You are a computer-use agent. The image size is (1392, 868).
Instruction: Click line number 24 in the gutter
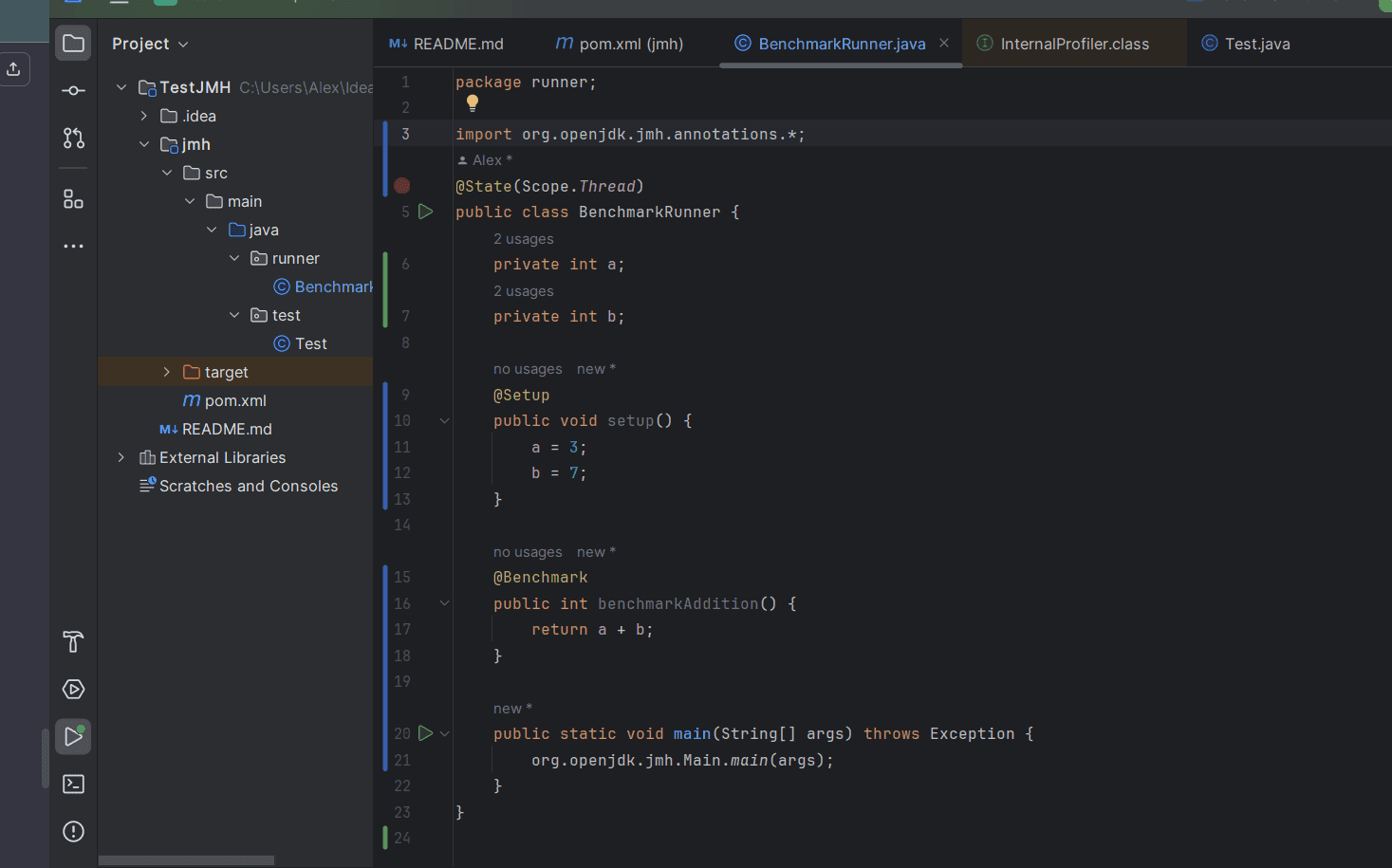click(x=402, y=838)
